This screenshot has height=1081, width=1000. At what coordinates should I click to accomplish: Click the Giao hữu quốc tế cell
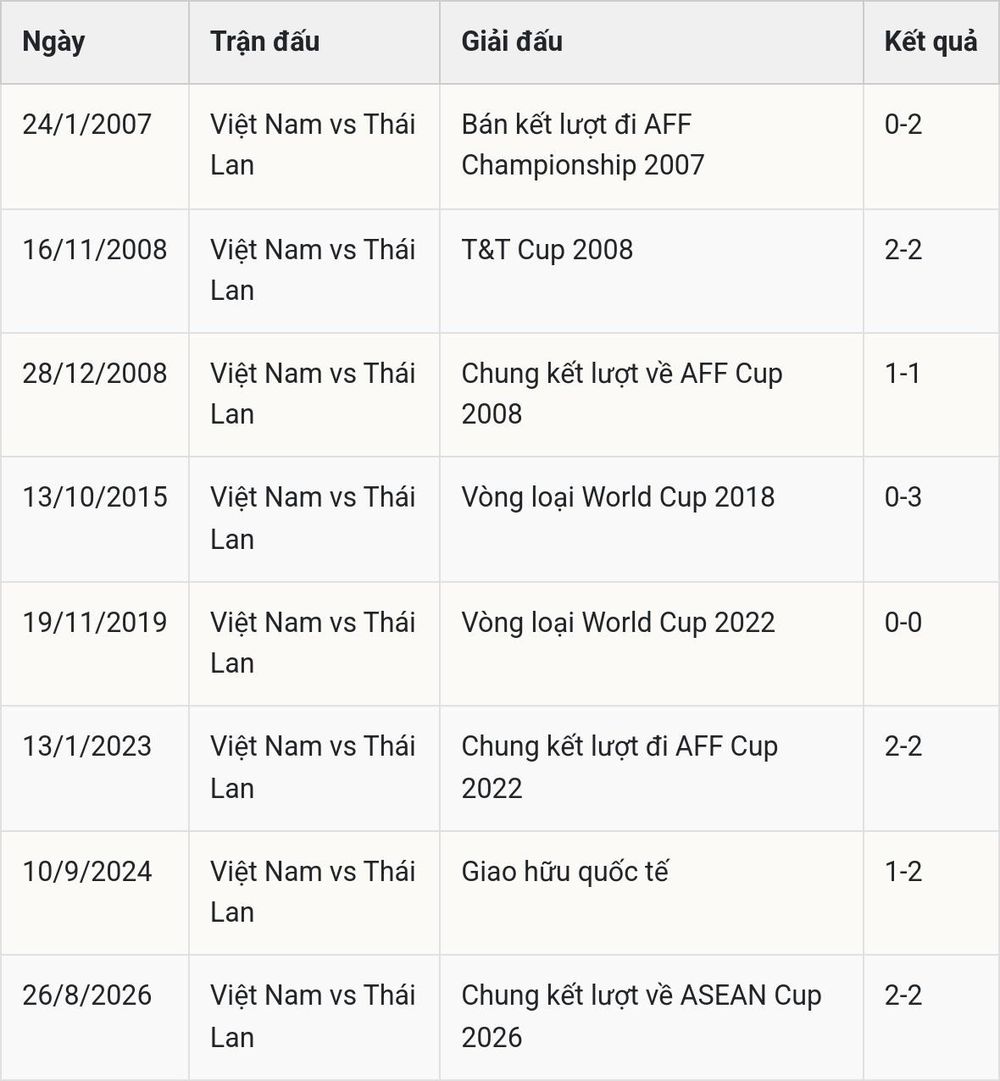pos(651,893)
